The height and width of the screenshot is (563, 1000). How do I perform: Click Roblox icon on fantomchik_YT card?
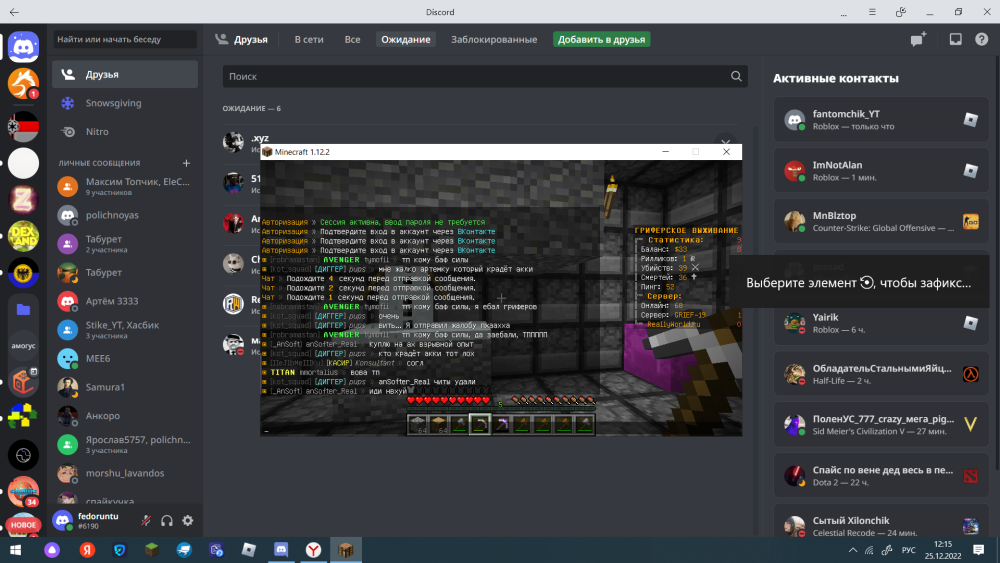tap(971, 120)
